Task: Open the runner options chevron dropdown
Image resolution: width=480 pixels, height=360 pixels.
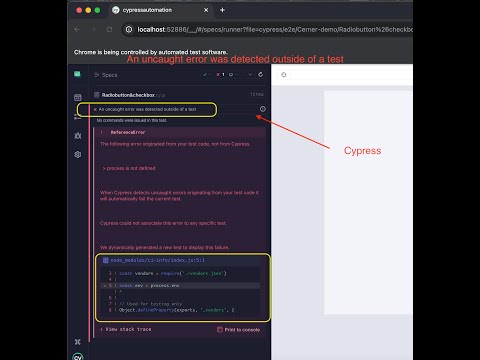Action: point(250,75)
